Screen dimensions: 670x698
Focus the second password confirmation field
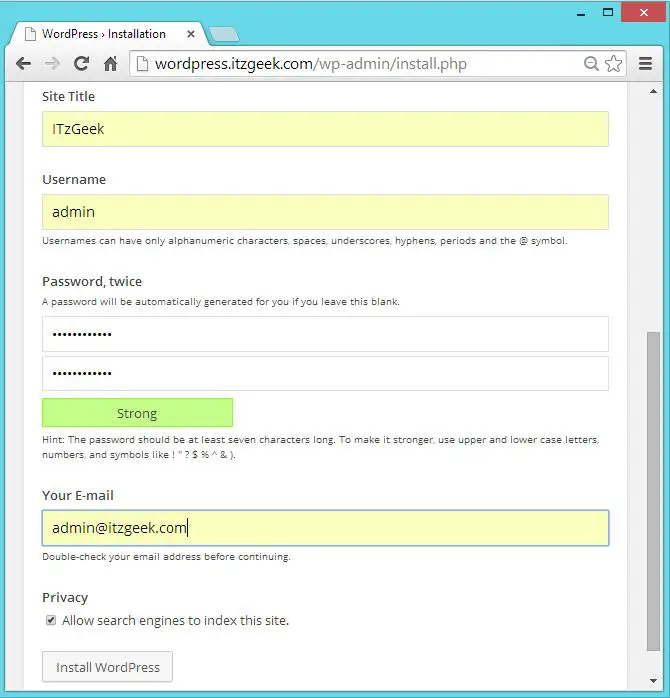coord(325,373)
